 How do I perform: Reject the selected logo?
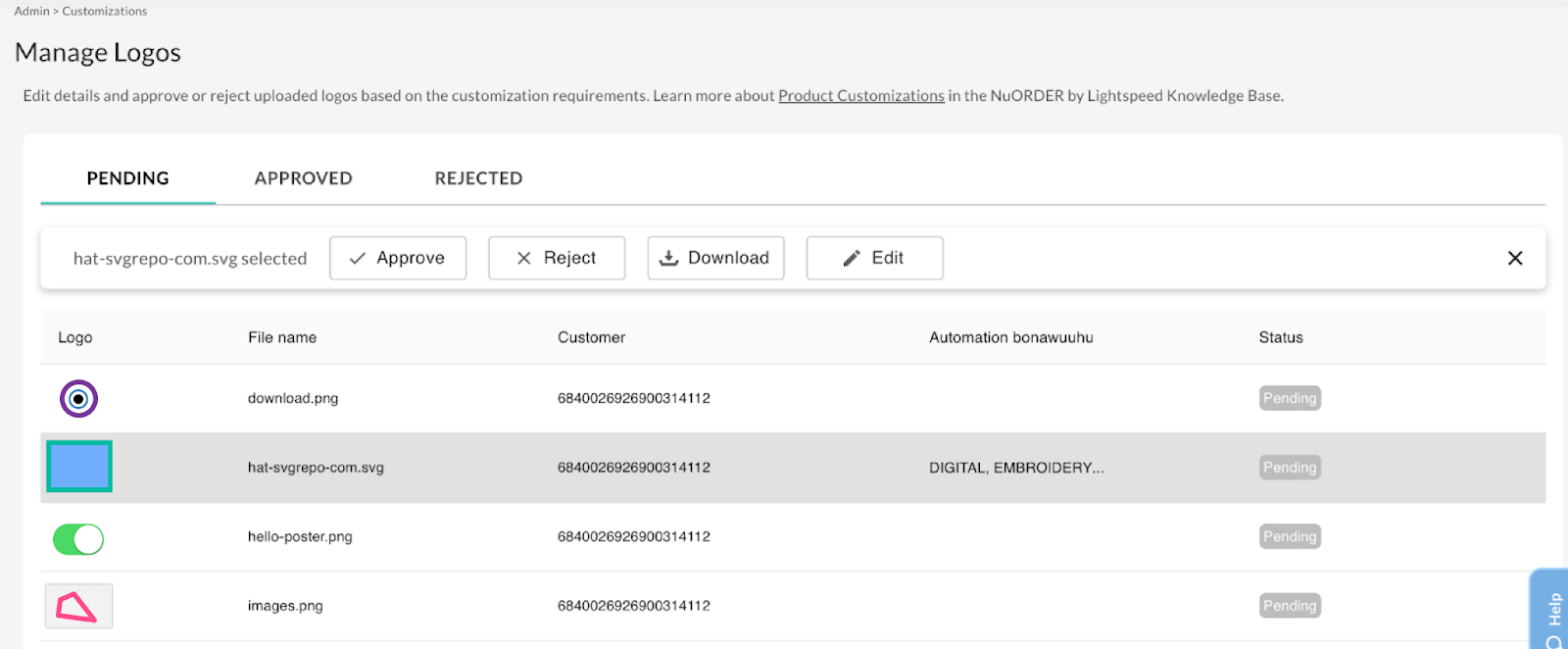[556, 258]
